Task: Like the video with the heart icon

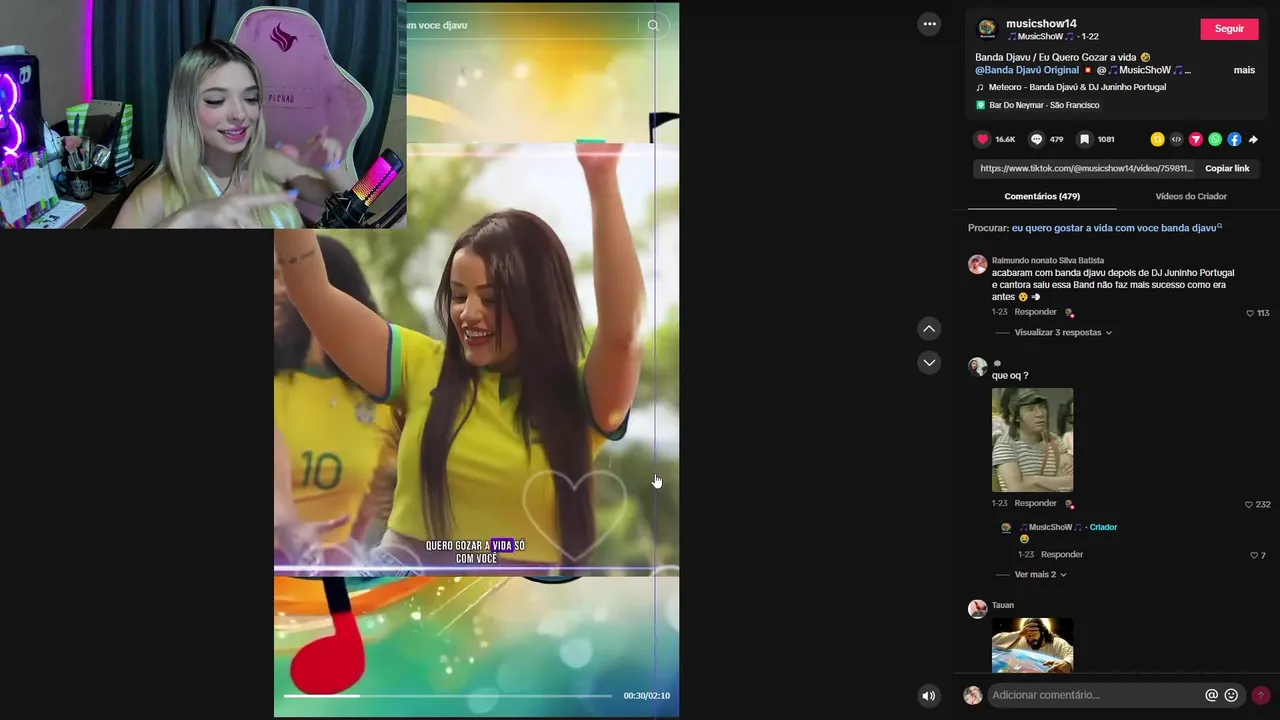Action: click(x=983, y=139)
